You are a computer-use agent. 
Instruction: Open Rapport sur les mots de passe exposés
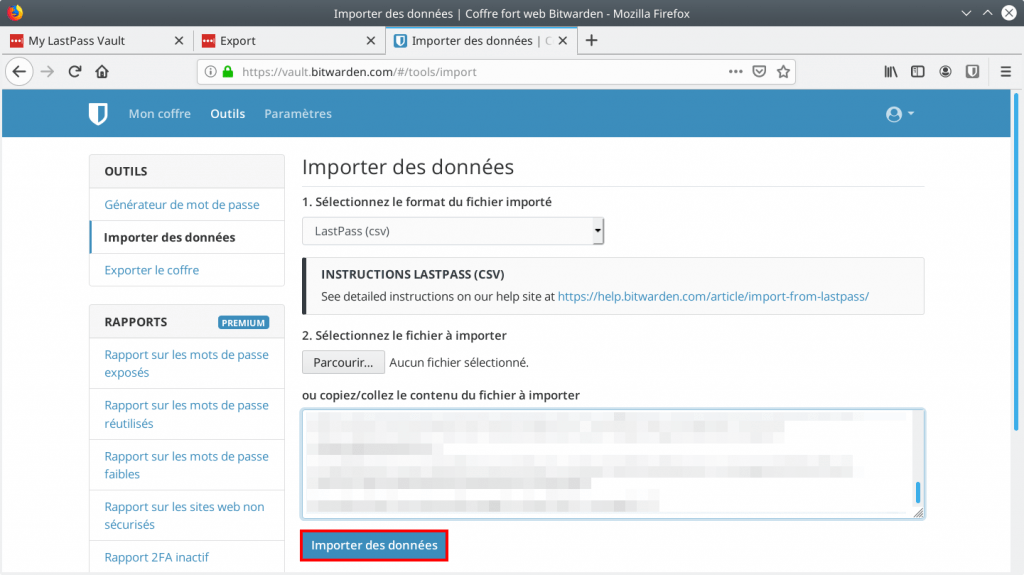pos(186,363)
